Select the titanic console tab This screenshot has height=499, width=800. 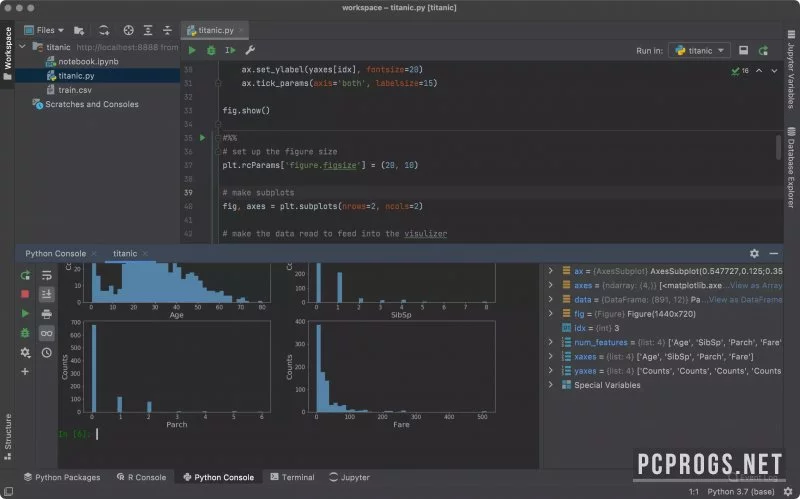coord(125,254)
